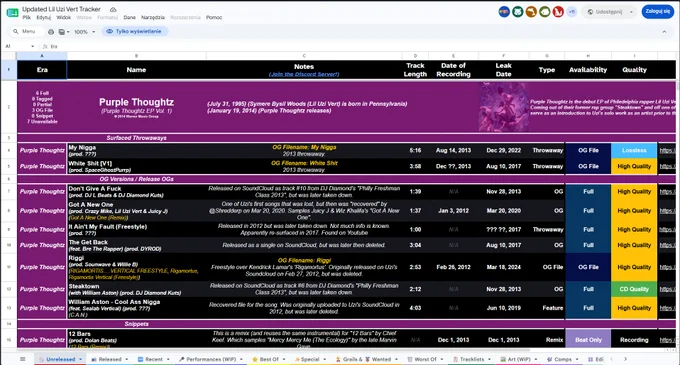Open the Narzędzia menu
The image size is (680, 365).
(x=153, y=17)
